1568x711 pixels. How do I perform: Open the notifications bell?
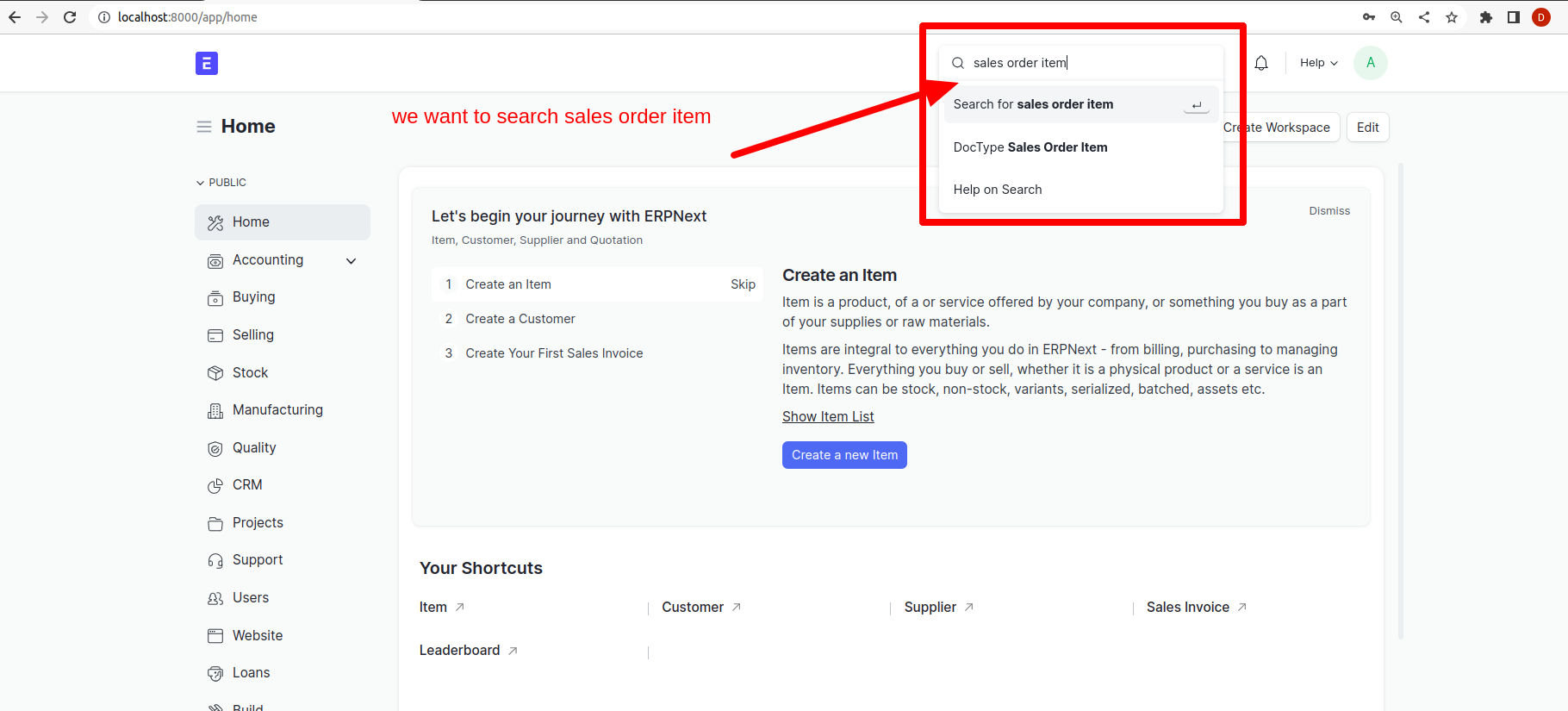(1261, 63)
